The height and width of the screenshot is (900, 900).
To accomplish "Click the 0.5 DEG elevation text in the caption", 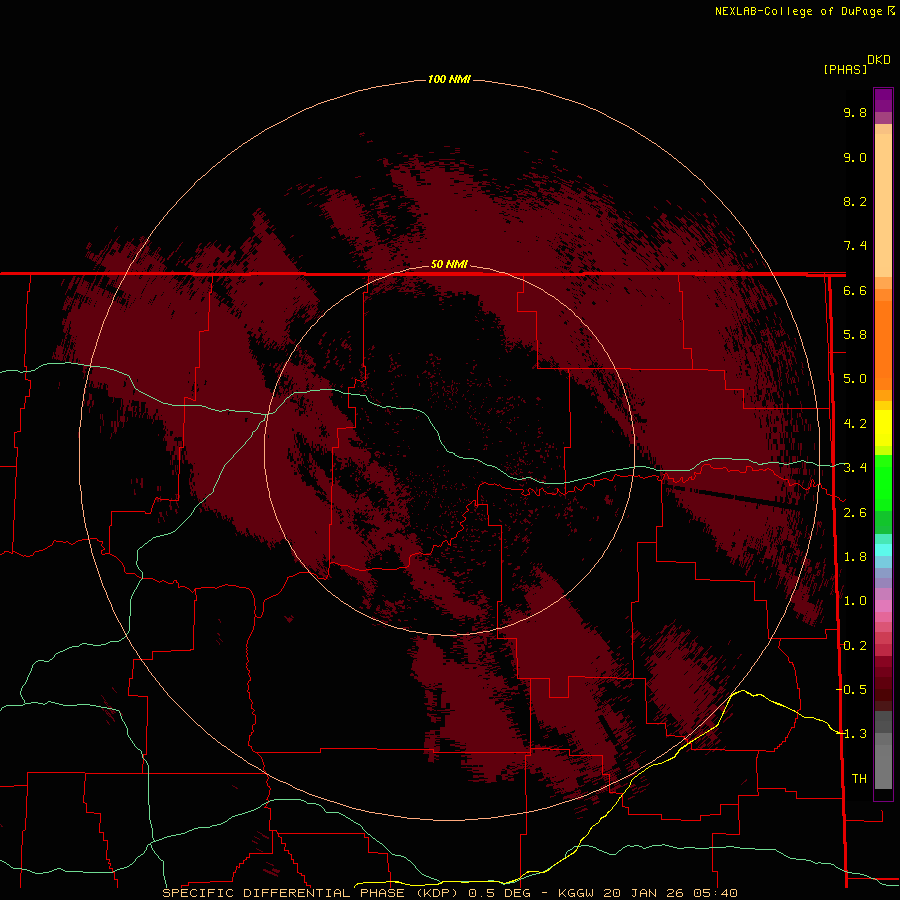I will pos(501,893).
